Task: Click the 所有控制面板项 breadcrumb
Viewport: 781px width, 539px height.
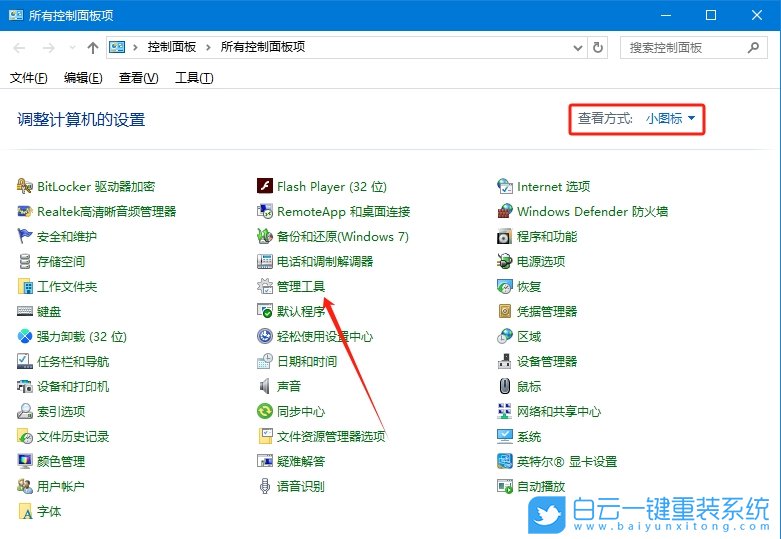Action: click(x=263, y=47)
